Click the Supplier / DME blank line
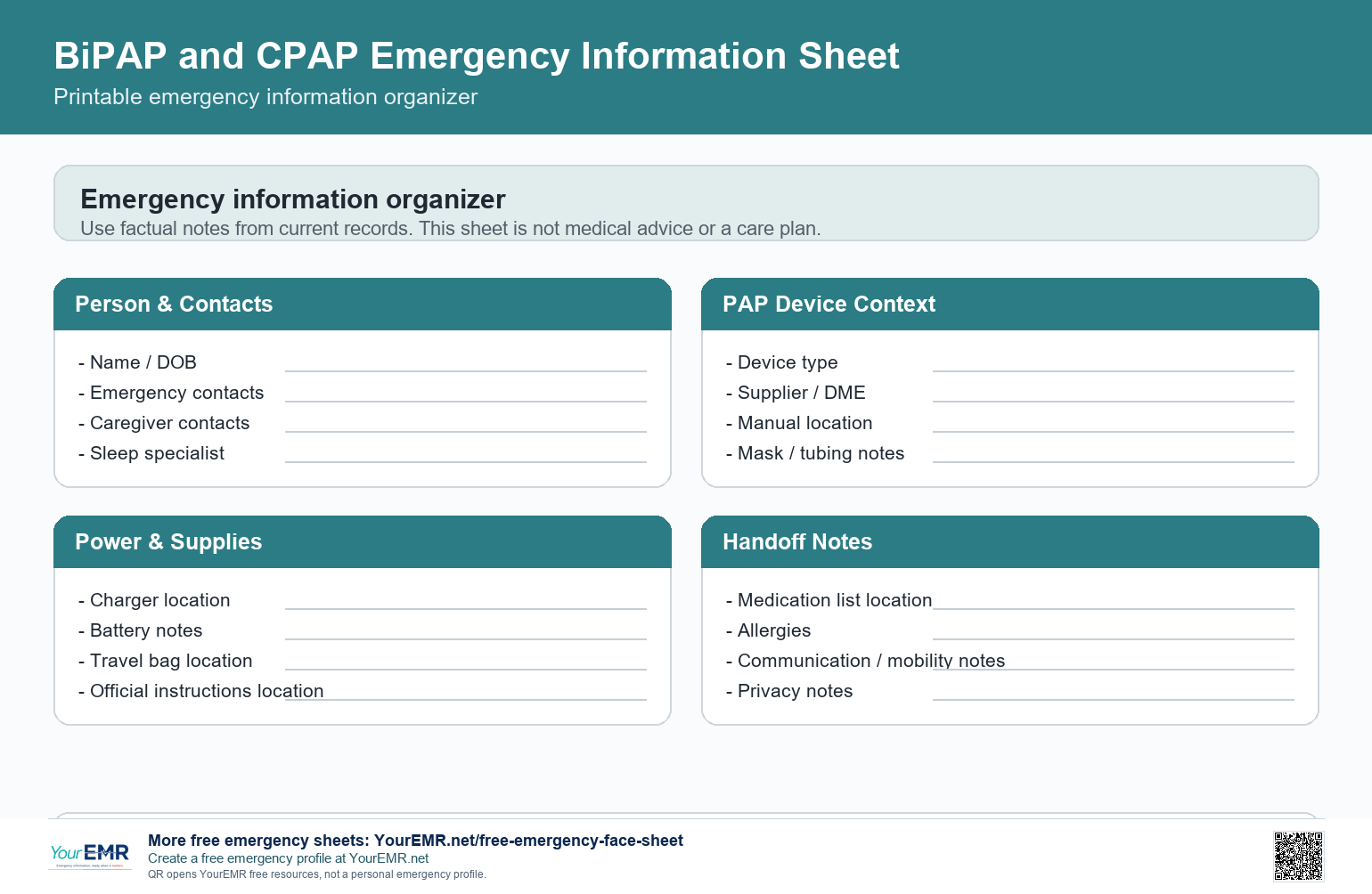 point(1114,401)
